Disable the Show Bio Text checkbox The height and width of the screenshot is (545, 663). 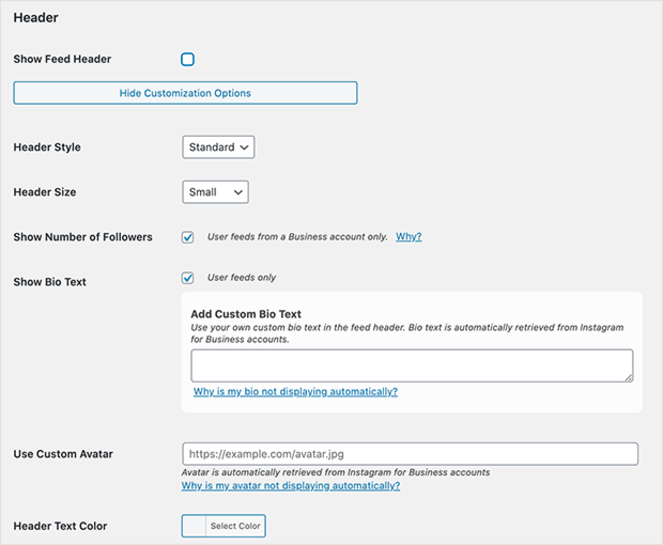click(x=187, y=278)
